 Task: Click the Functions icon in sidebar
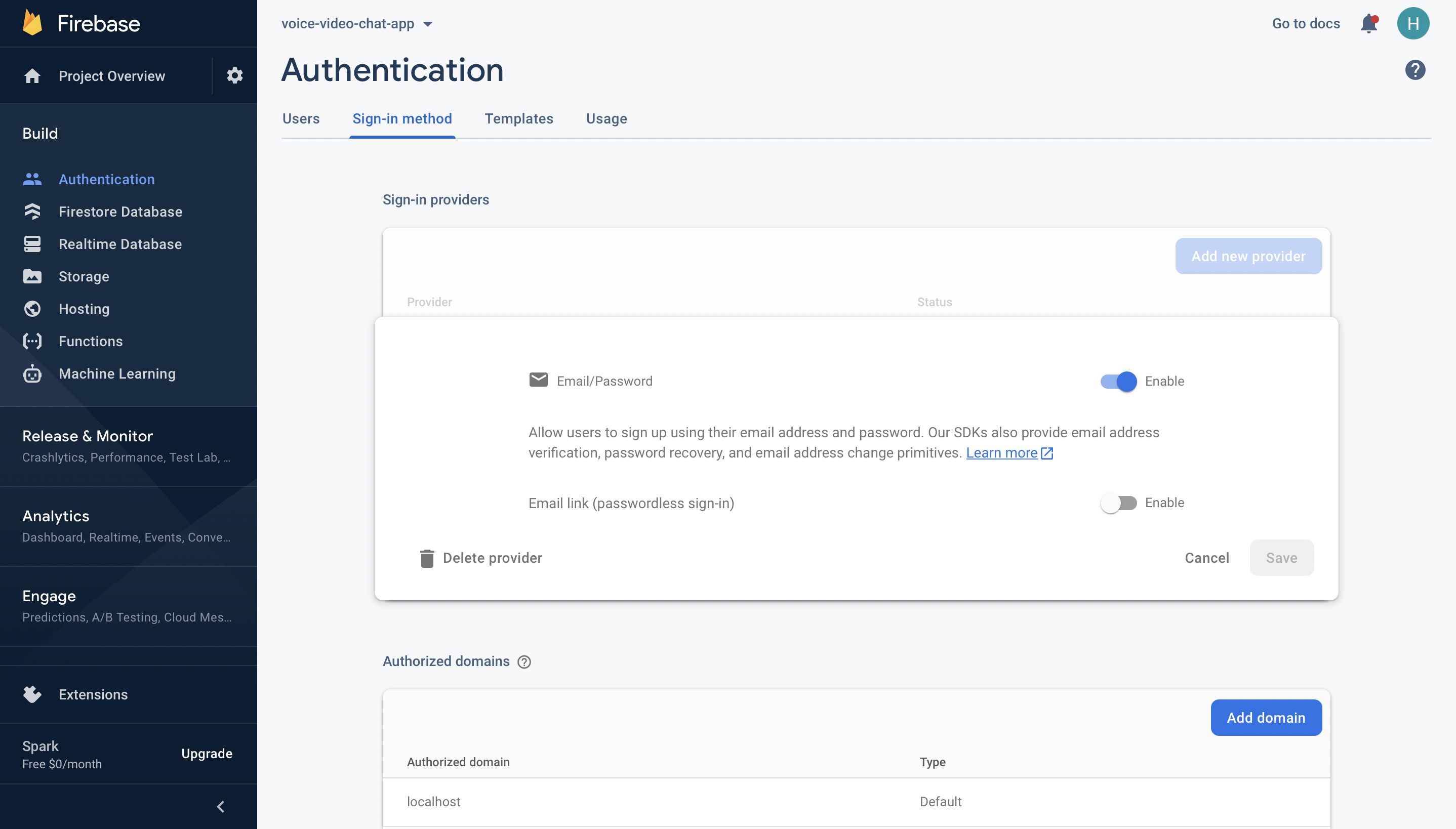[32, 340]
